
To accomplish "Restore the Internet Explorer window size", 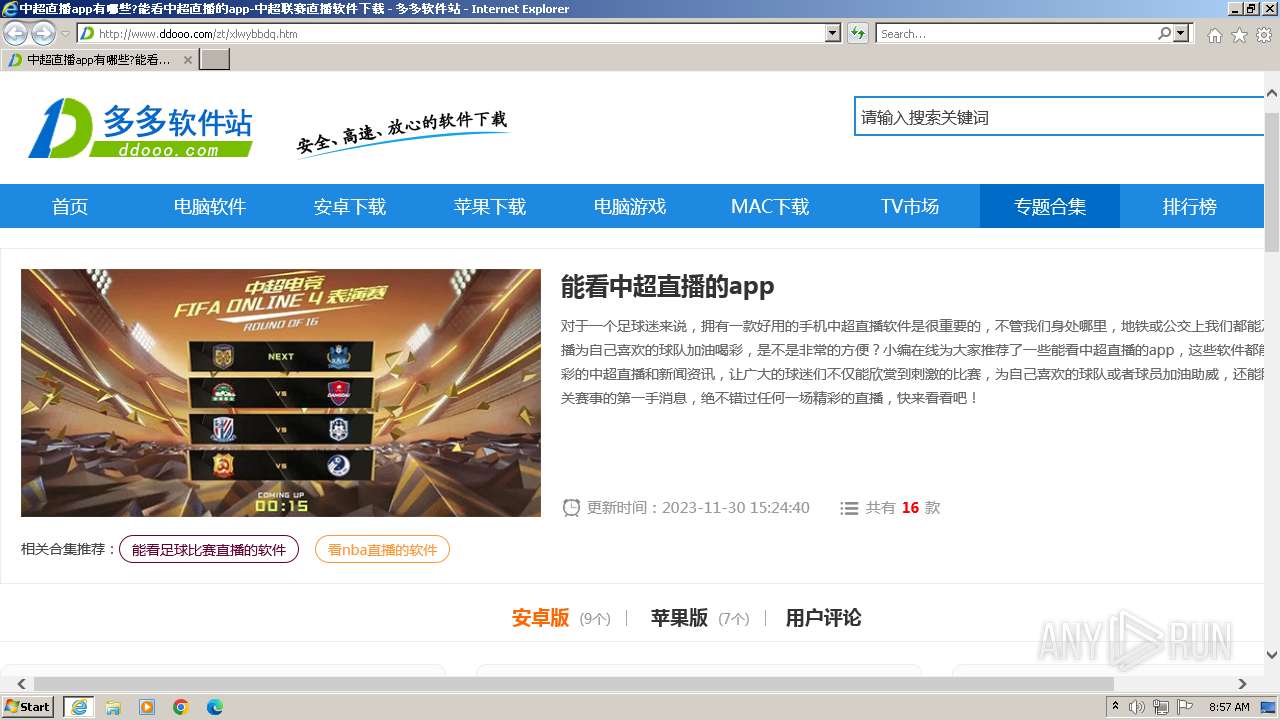I will pos(1251,9).
